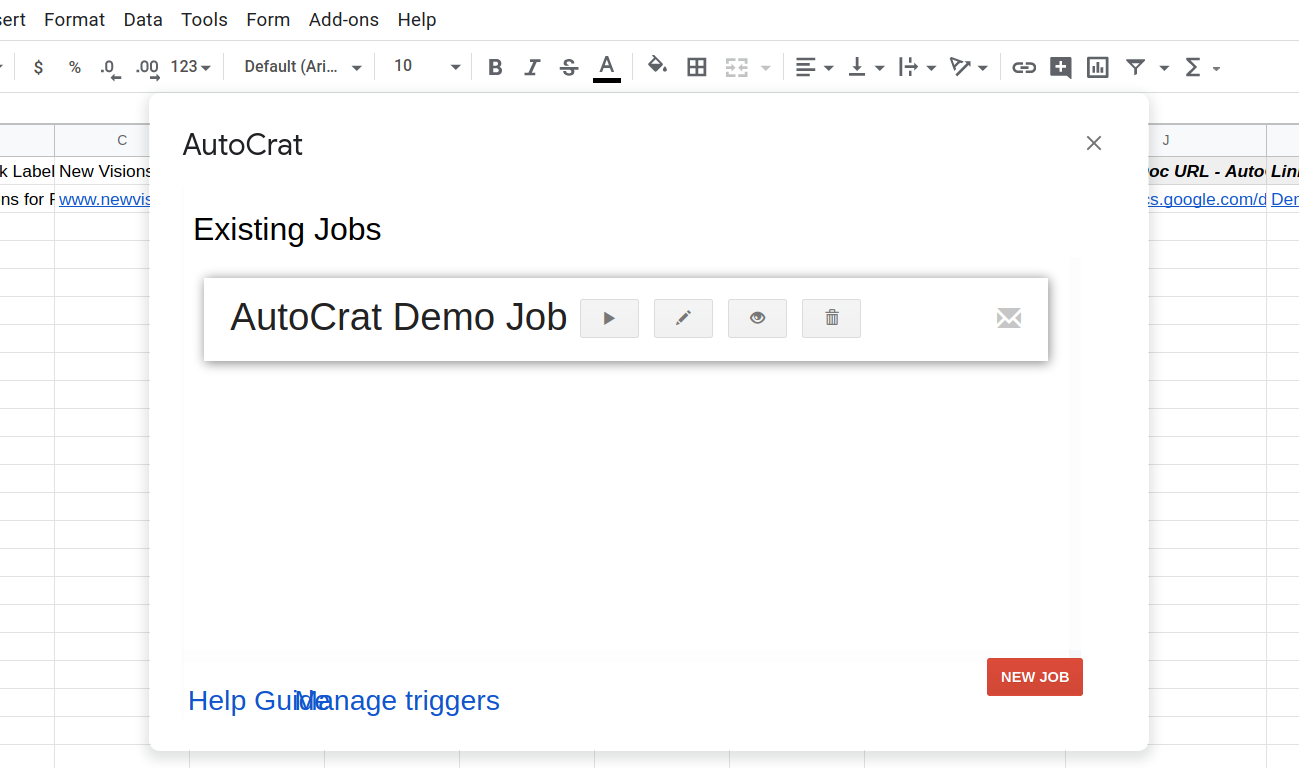The height and width of the screenshot is (768, 1299).
Task: Run the AutoCrat Demo Job with play button
Action: click(609, 318)
